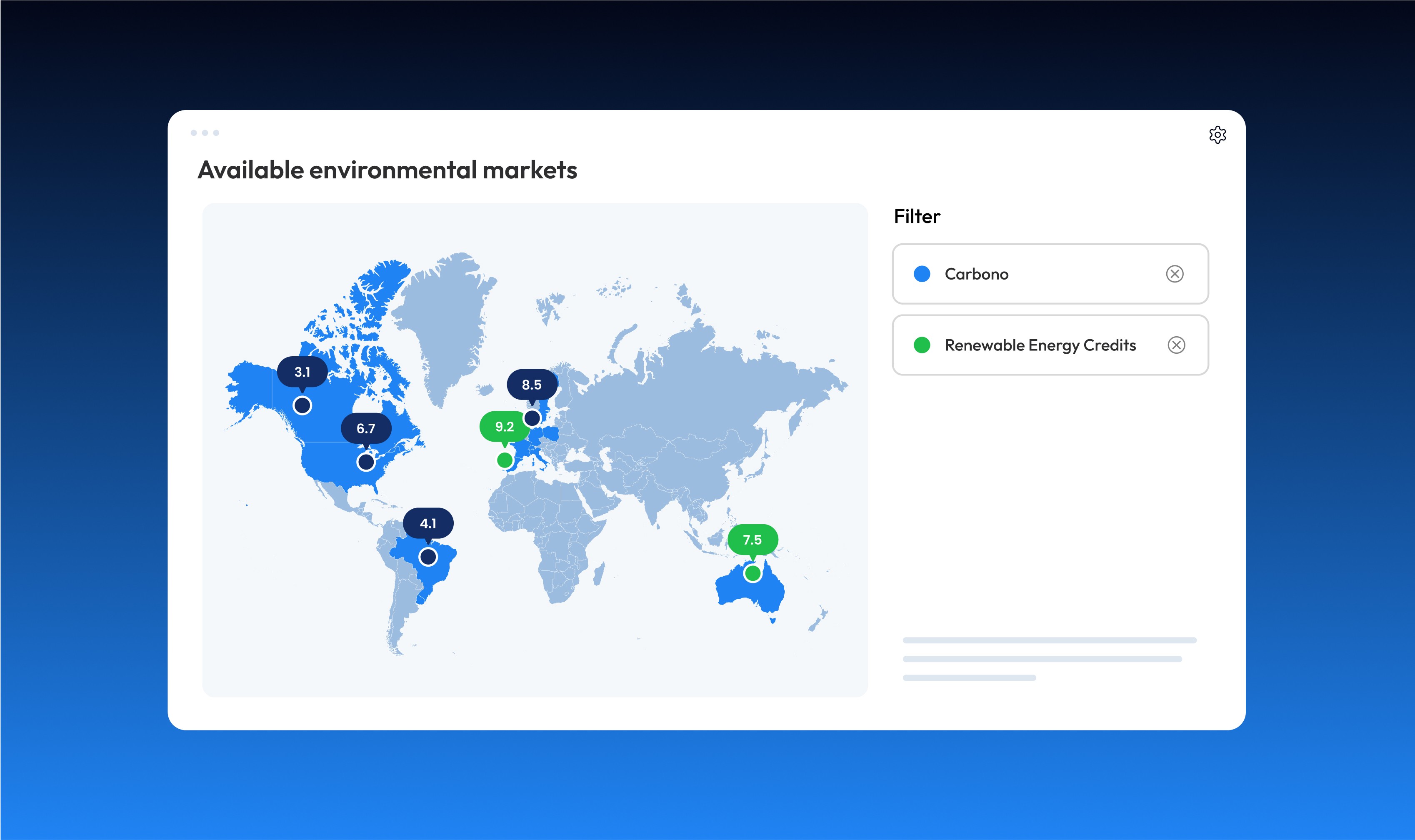Select the green 7.5 map label
This screenshot has width=1415, height=840.
point(752,540)
